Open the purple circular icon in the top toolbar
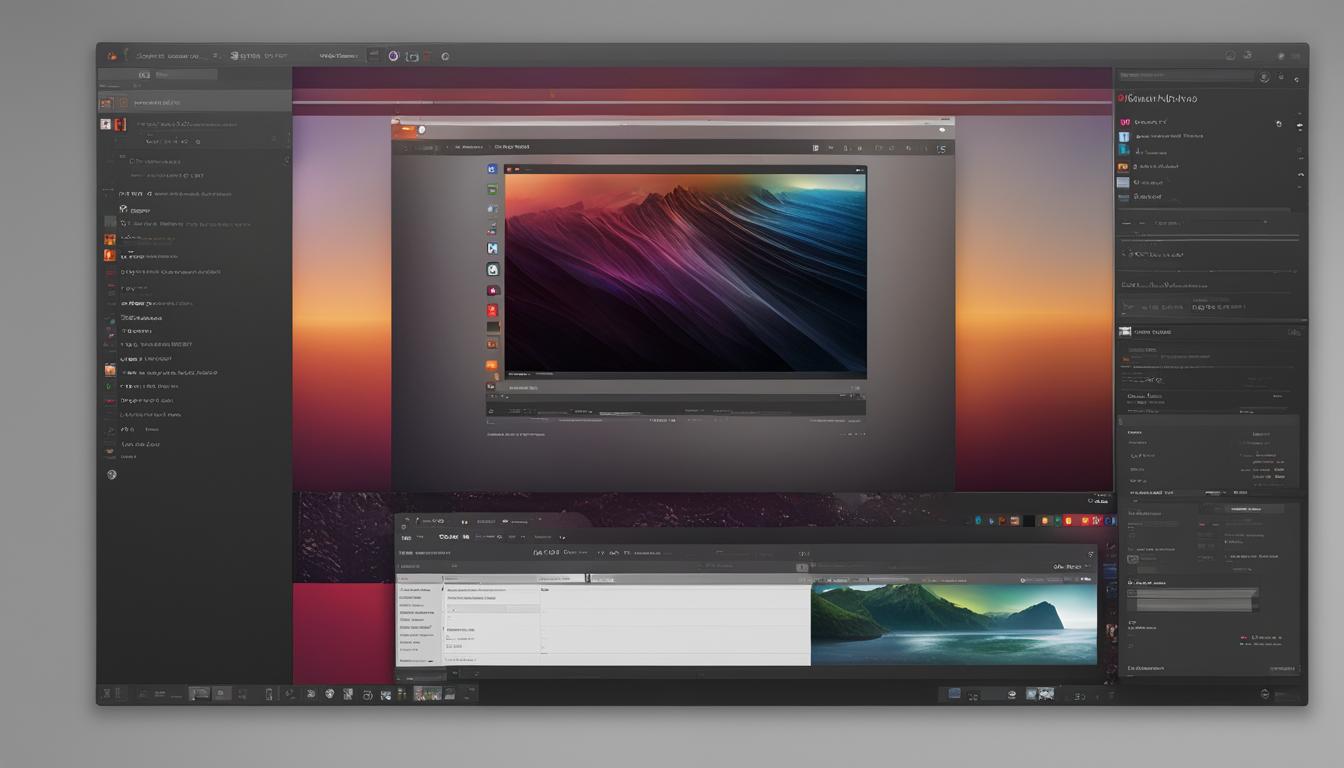This screenshot has width=1344, height=768. 394,56
